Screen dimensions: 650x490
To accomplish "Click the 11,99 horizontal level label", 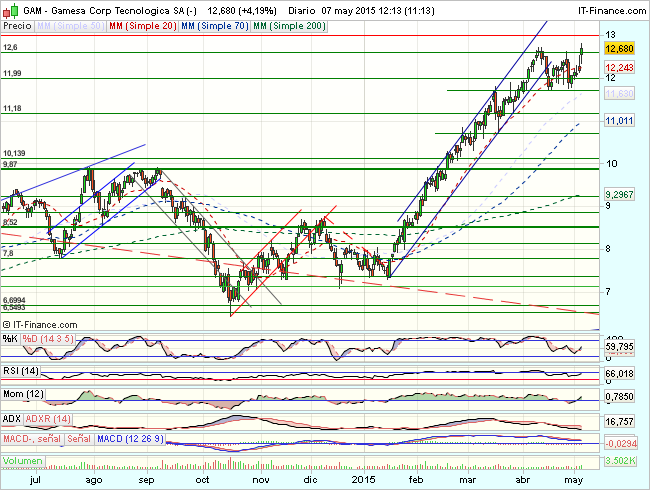I will click(x=12, y=74).
